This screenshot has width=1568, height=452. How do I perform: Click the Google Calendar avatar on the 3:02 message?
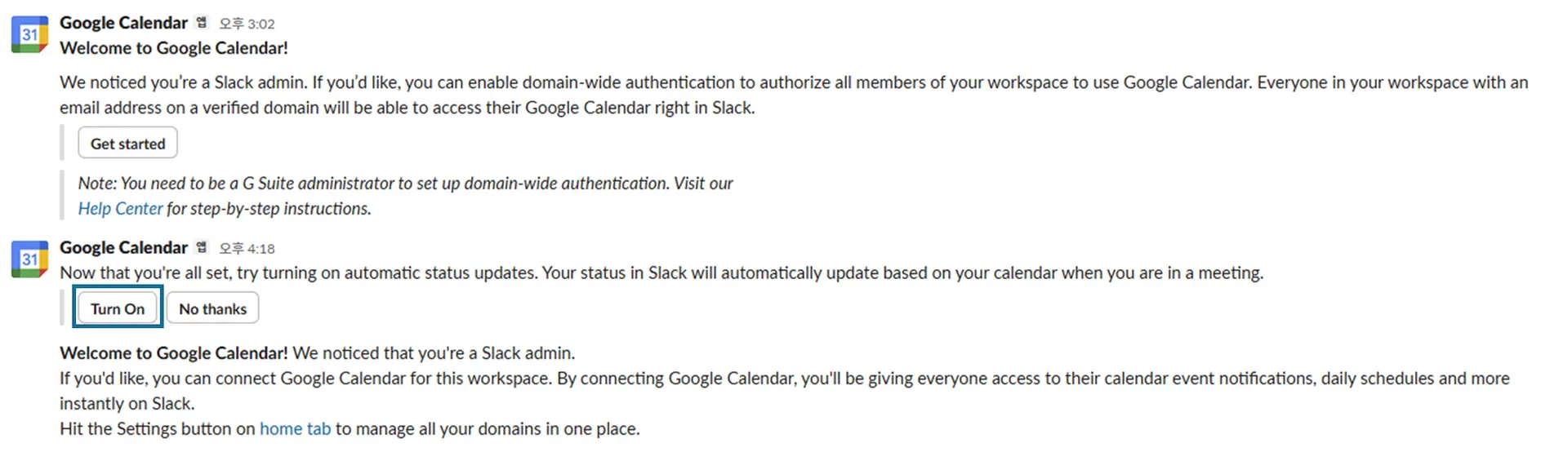pyautogui.click(x=29, y=34)
